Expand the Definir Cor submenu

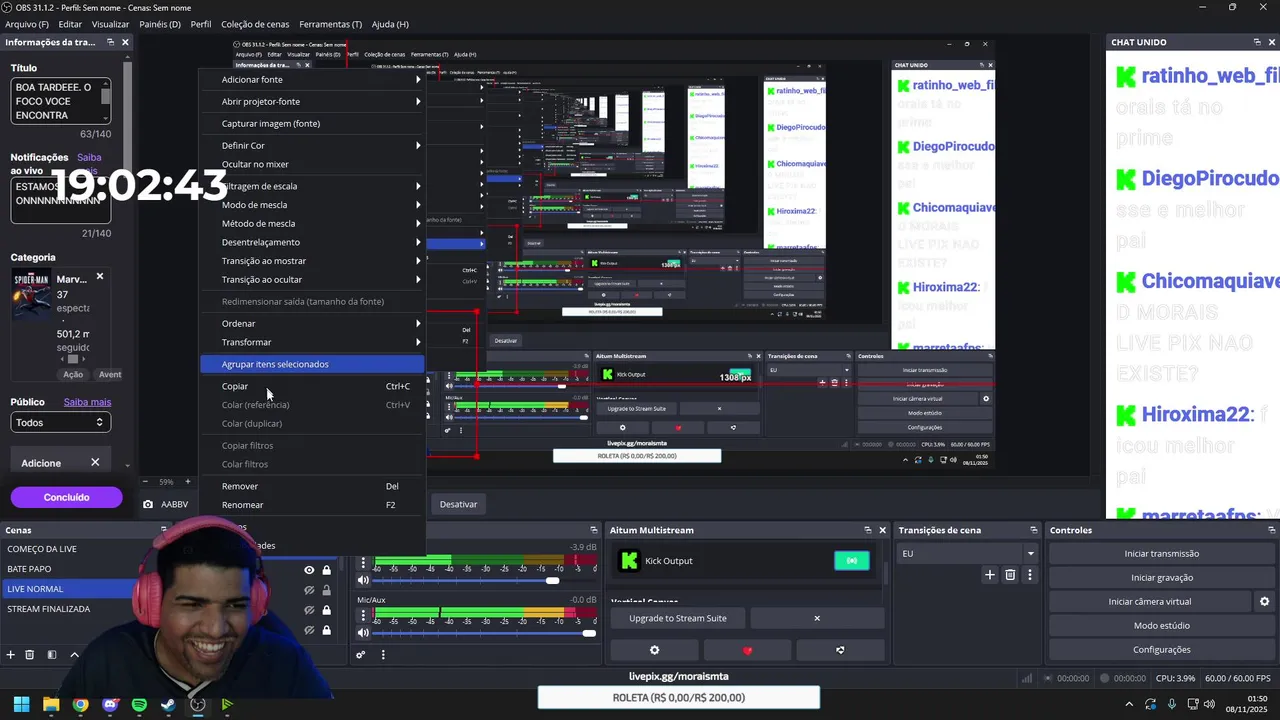pyautogui.click(x=312, y=145)
